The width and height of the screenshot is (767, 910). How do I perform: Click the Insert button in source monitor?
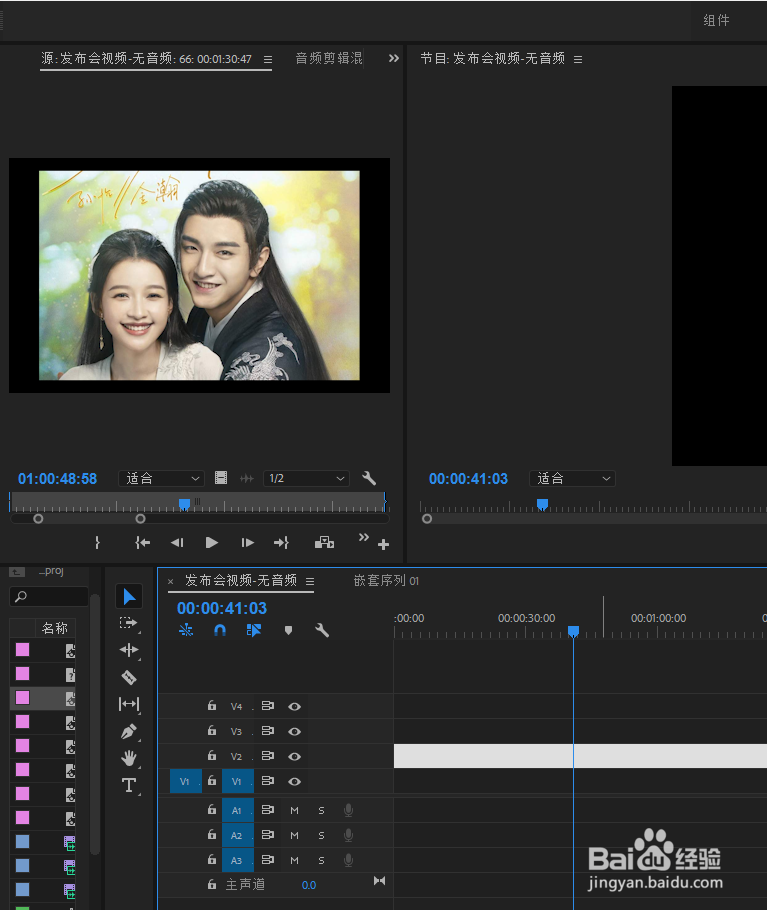tap(324, 543)
